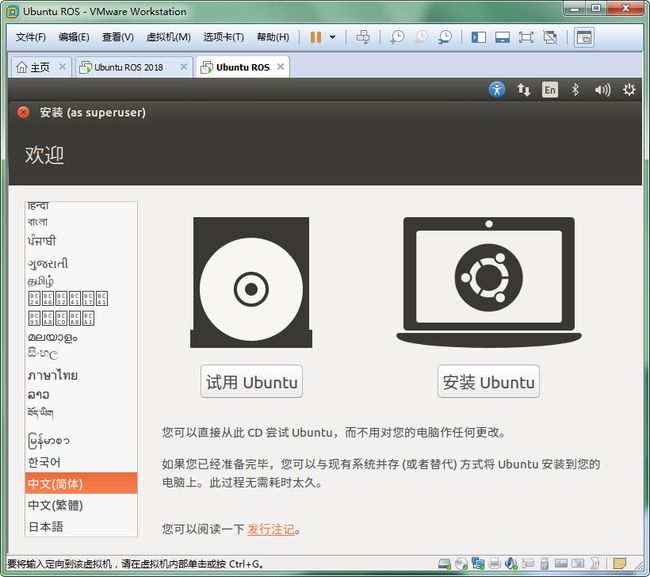Open the Ubuntu network indicator
The height and width of the screenshot is (577, 650).
click(523, 90)
